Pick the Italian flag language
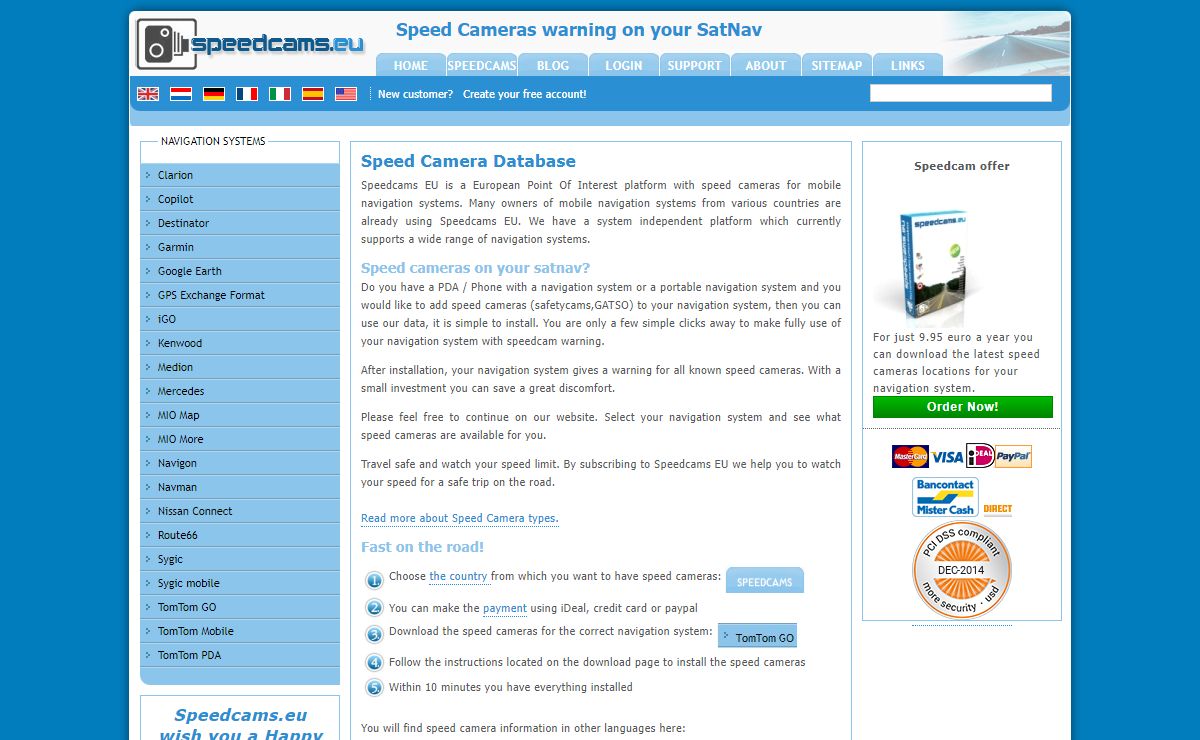Viewport: 1200px width, 740px height. pyautogui.click(x=280, y=94)
